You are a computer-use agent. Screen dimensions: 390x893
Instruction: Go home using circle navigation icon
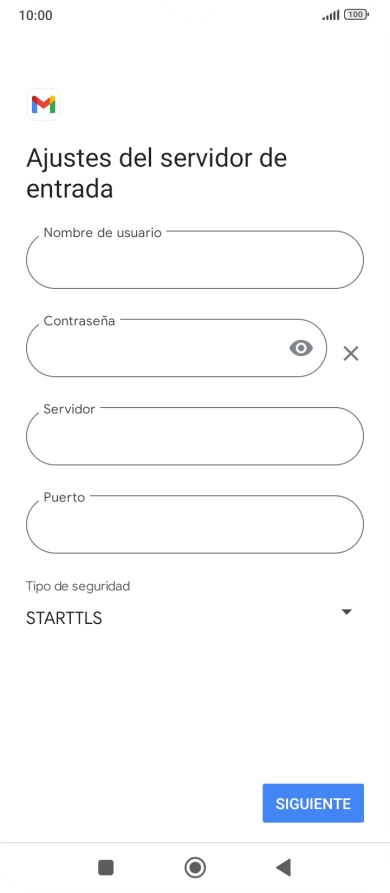(195, 867)
